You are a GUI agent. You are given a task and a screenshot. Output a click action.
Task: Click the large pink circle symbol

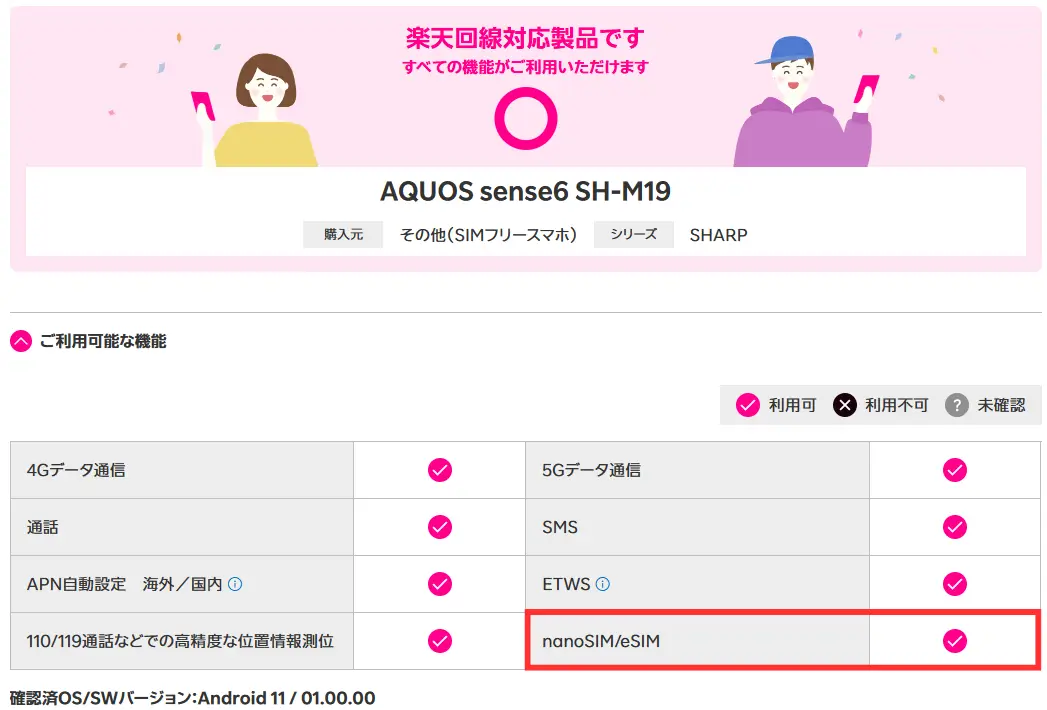click(525, 119)
